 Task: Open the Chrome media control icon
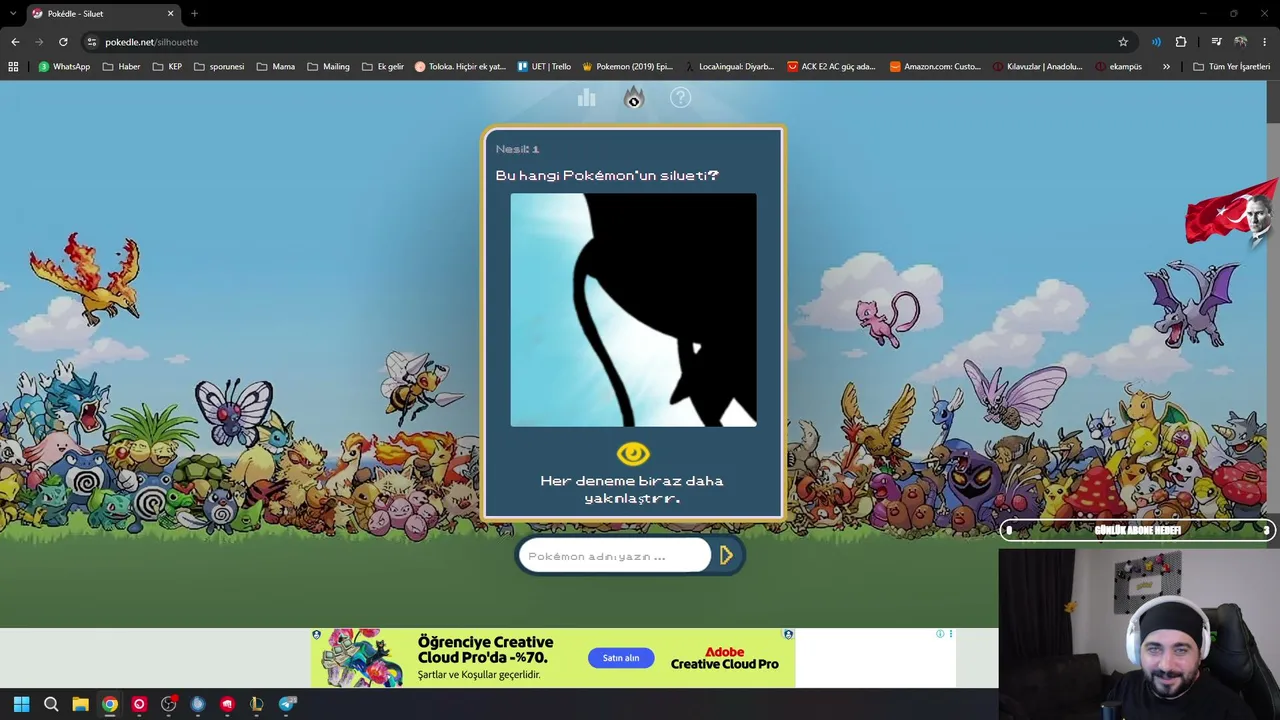coord(1216,42)
